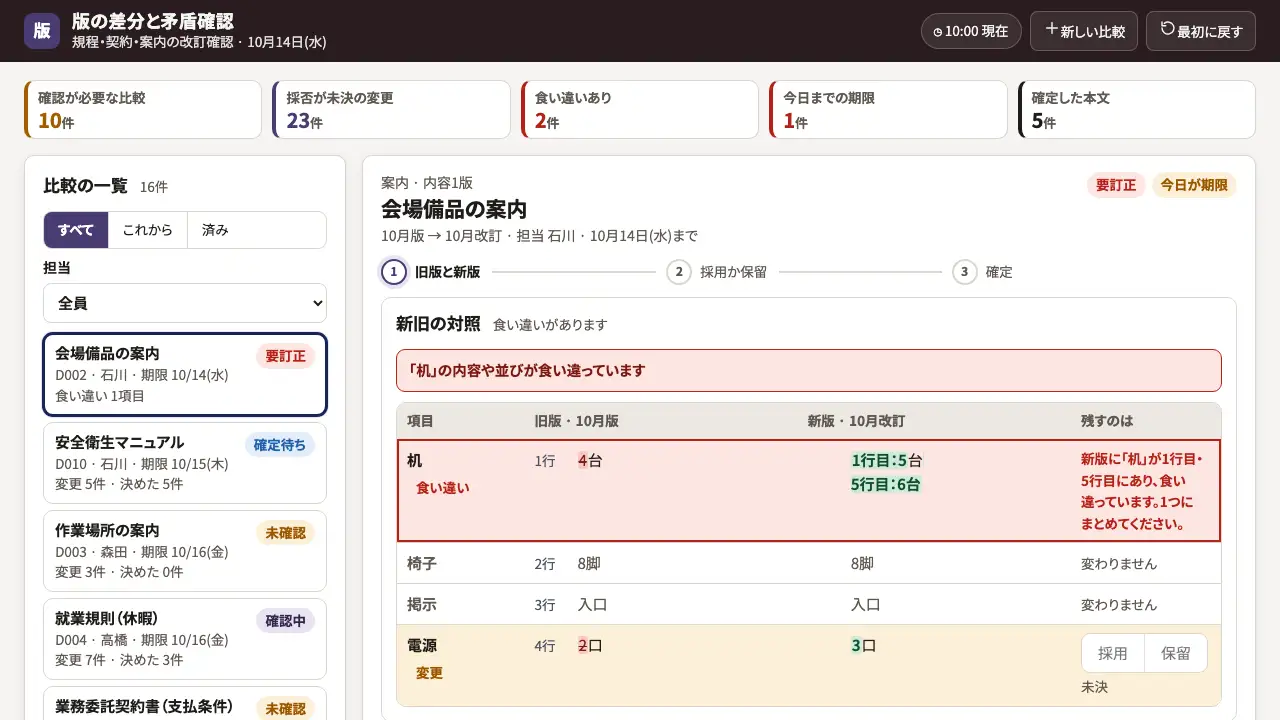Click the 「机」の内容や並びが食い違っています alert
1280x720 pixels.
[x=809, y=370]
